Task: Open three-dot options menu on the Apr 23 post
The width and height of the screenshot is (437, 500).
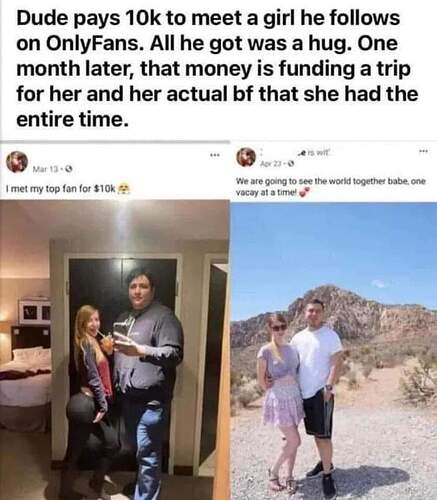Action: 423,152
